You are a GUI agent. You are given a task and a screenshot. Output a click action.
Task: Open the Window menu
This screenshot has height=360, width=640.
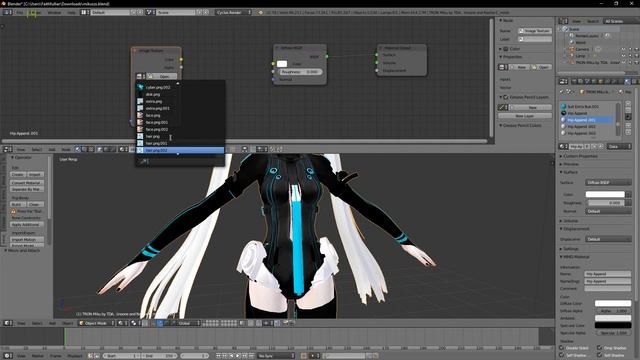[54, 13]
